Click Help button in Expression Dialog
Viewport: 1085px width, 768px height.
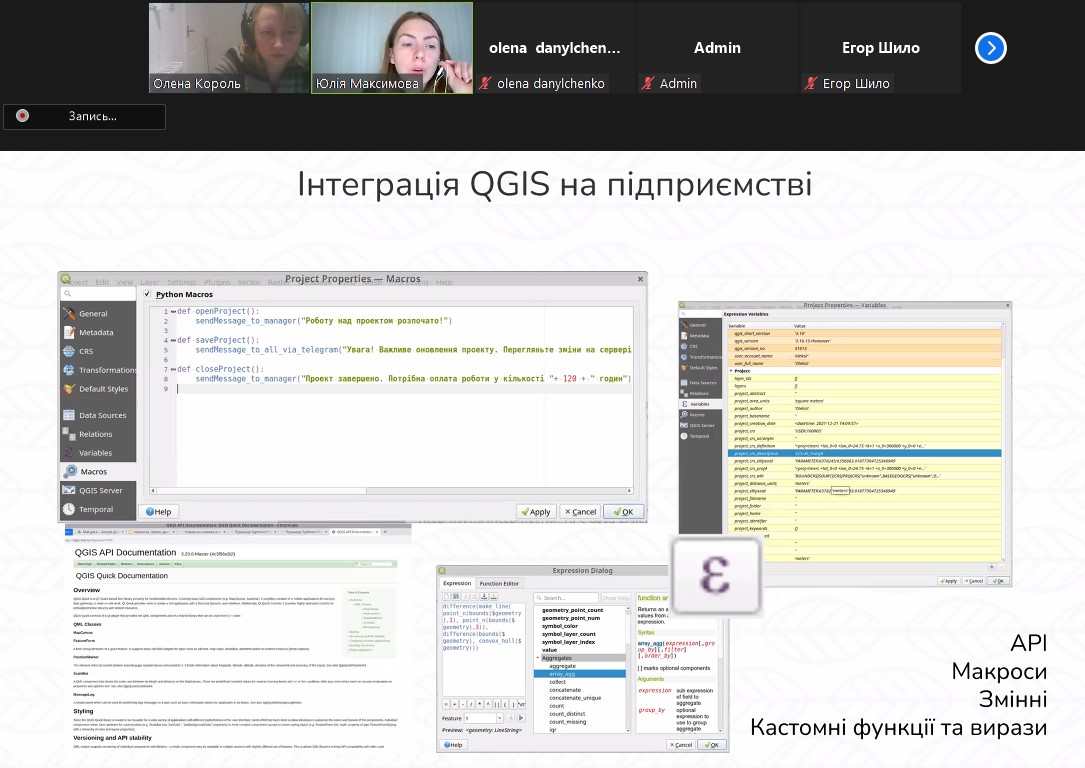(x=454, y=745)
